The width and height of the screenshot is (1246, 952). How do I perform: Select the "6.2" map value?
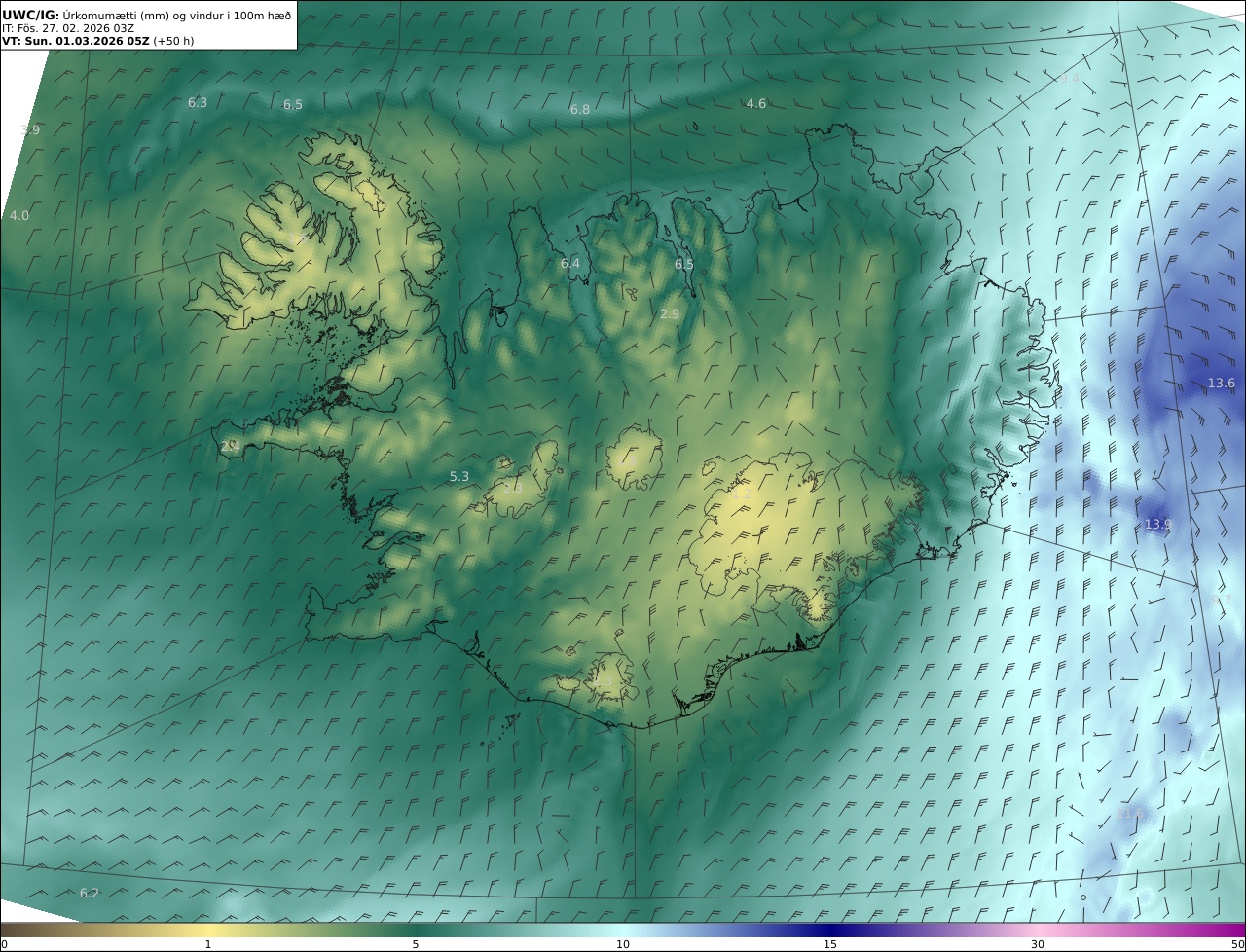90,894
